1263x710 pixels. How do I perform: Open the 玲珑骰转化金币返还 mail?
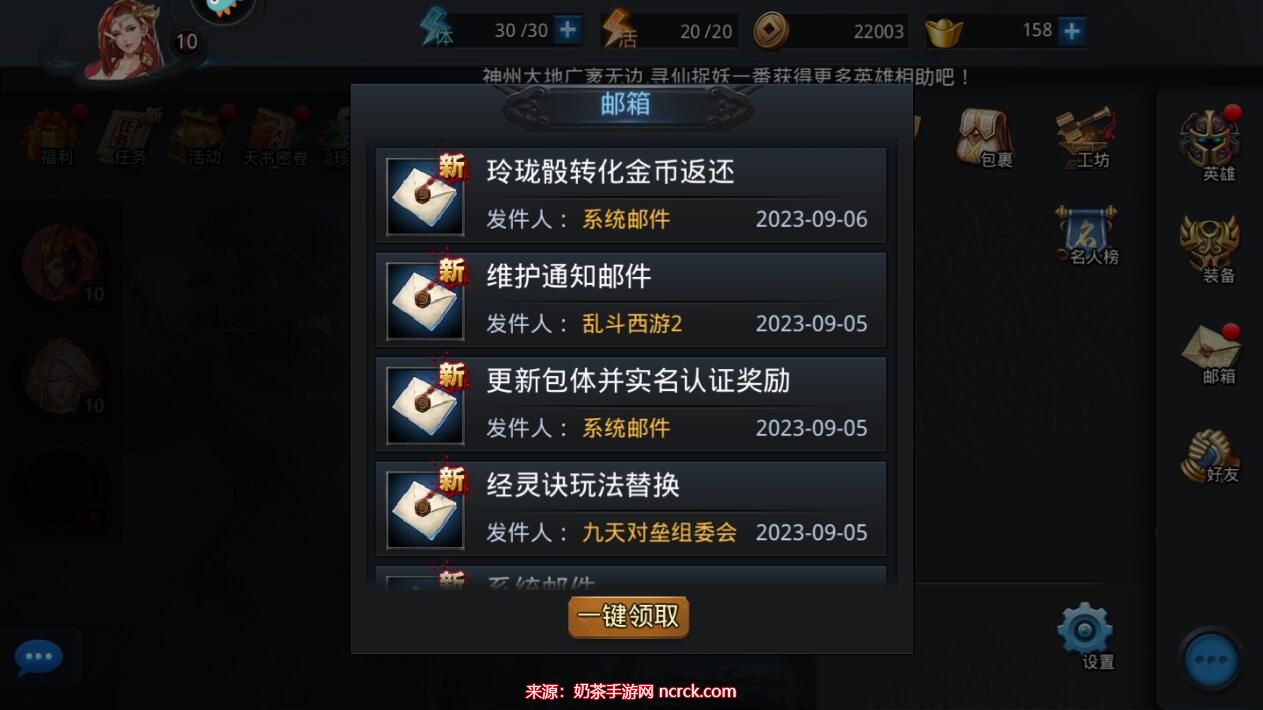(631, 195)
